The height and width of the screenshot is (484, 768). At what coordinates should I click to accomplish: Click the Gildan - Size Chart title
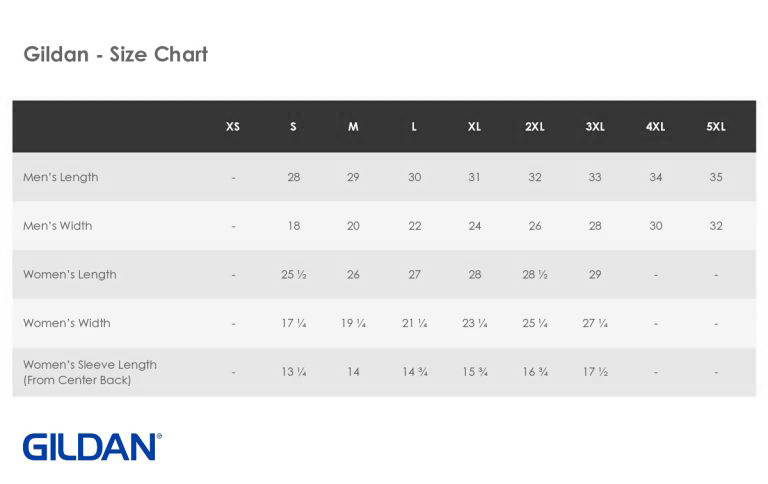click(116, 54)
